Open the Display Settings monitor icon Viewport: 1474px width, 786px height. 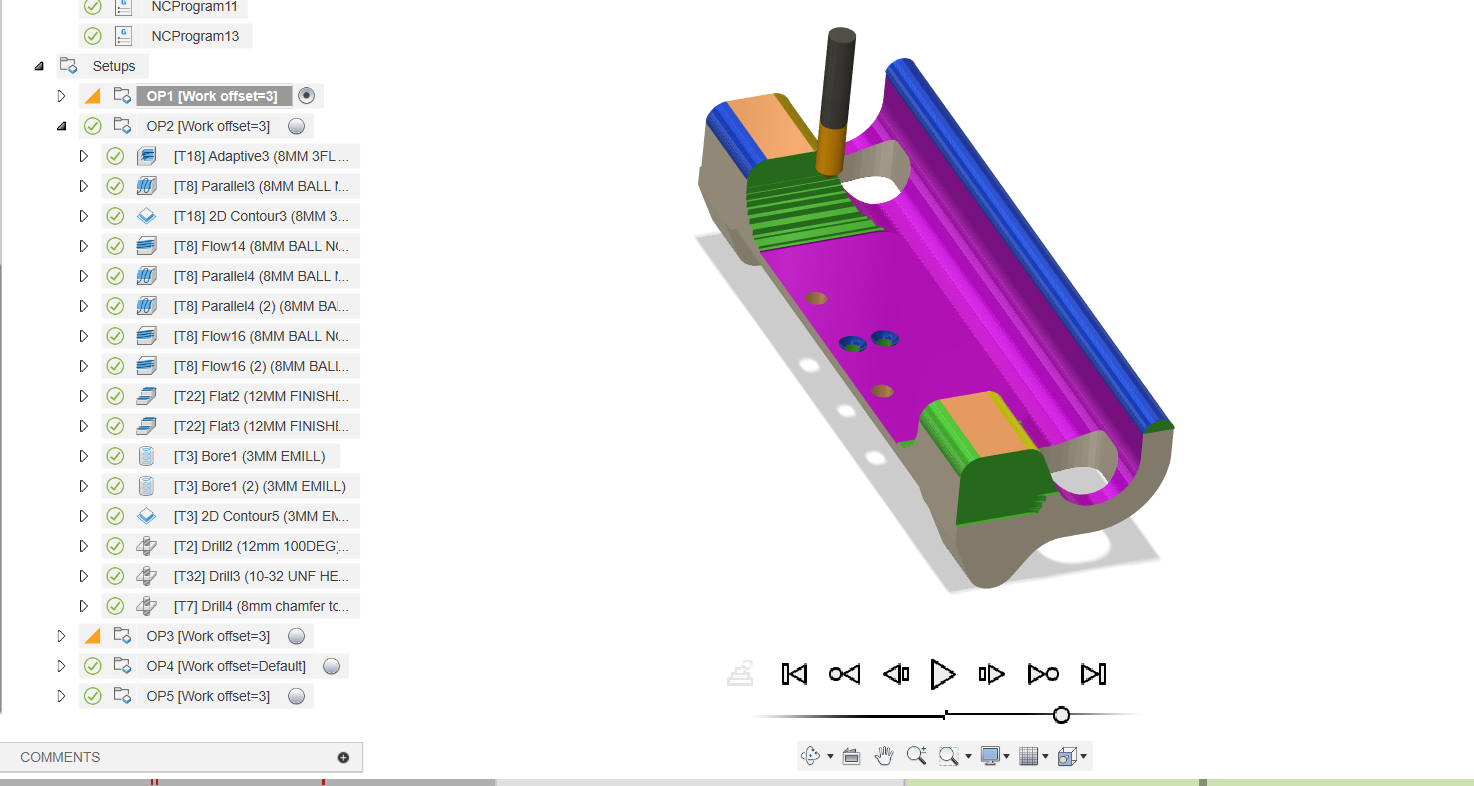click(x=990, y=756)
